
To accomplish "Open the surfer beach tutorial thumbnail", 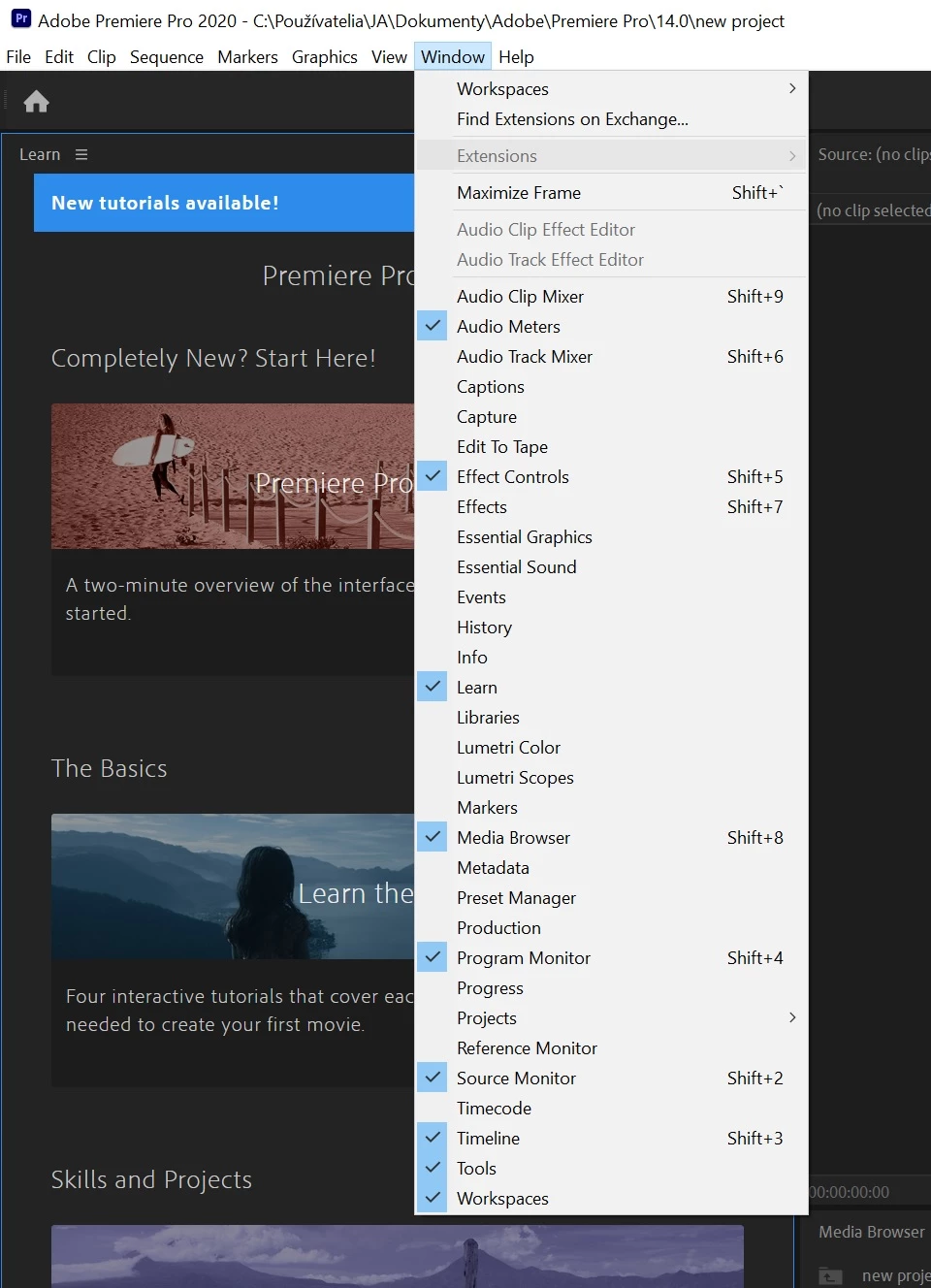I will click(233, 476).
